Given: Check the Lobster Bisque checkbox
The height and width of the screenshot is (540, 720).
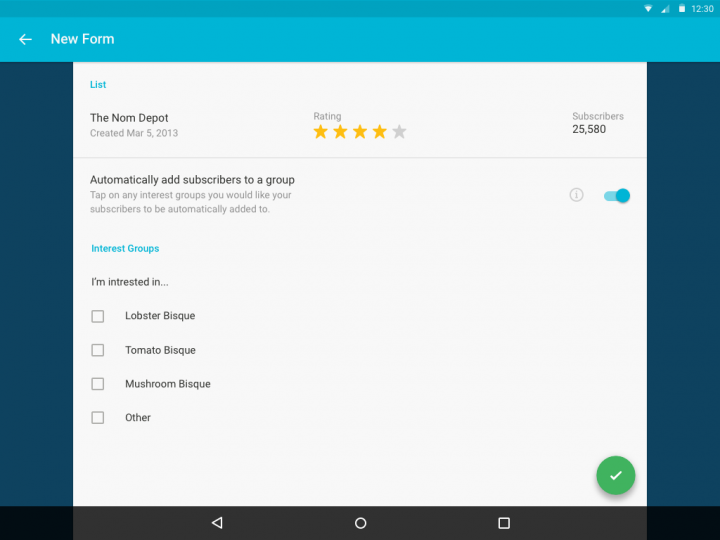Looking at the screenshot, I should (98, 316).
